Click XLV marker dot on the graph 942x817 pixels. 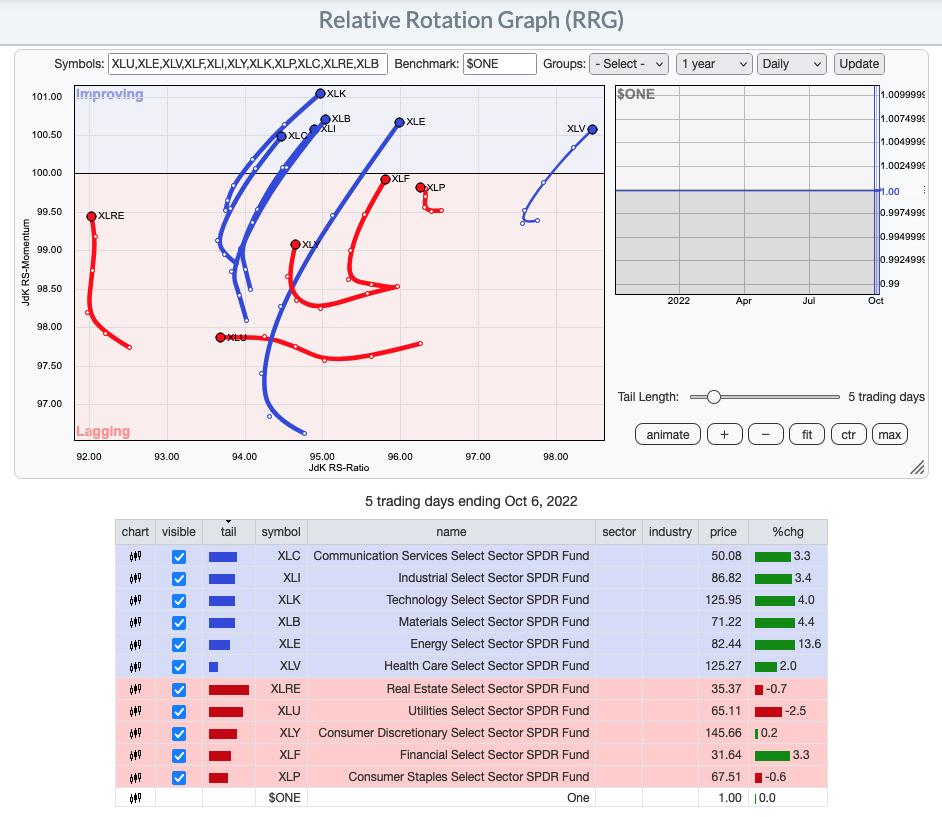592,129
